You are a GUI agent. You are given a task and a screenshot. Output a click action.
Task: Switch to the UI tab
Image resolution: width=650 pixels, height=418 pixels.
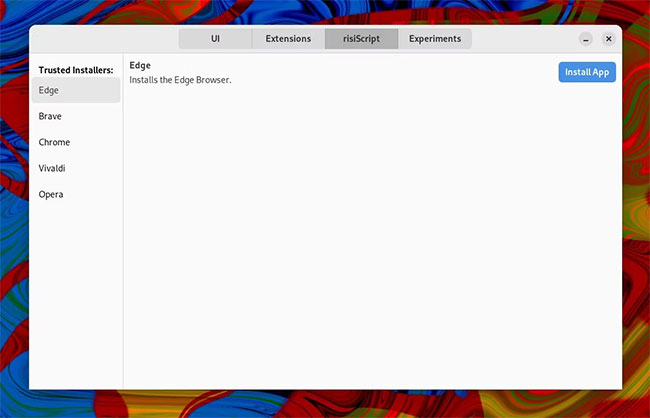[215, 39]
